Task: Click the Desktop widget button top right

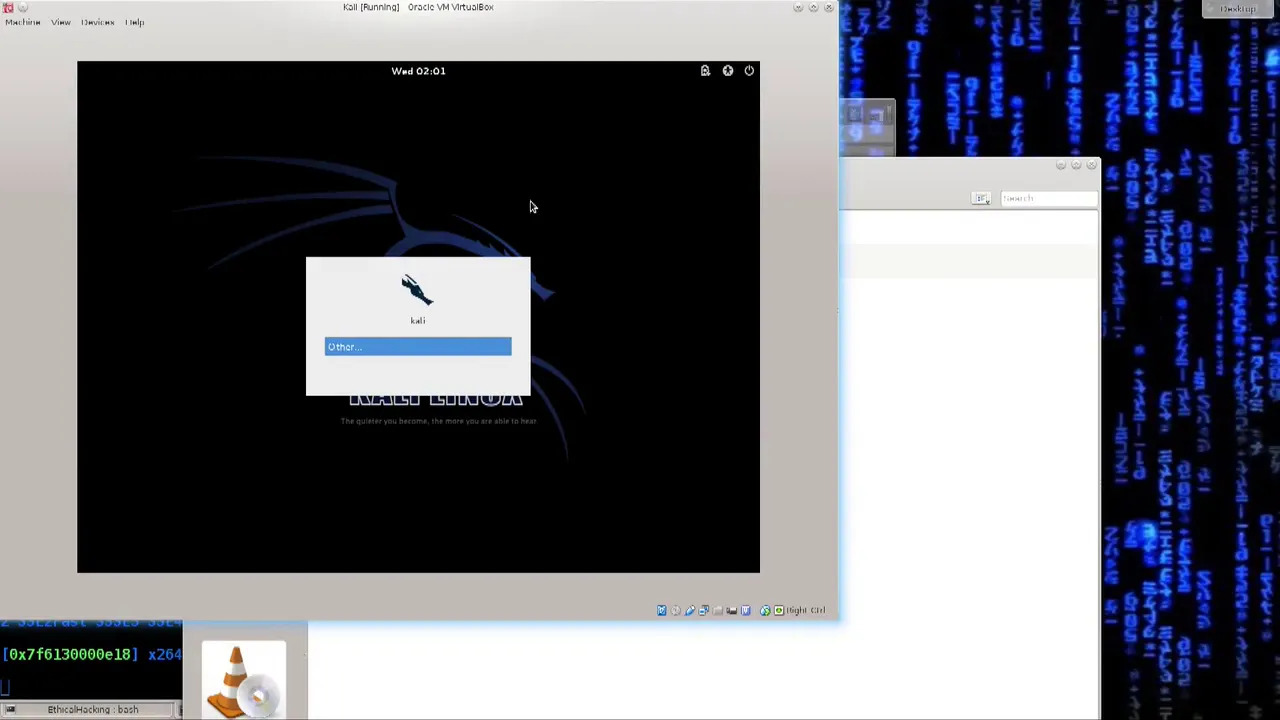Action: pyautogui.click(x=1238, y=9)
